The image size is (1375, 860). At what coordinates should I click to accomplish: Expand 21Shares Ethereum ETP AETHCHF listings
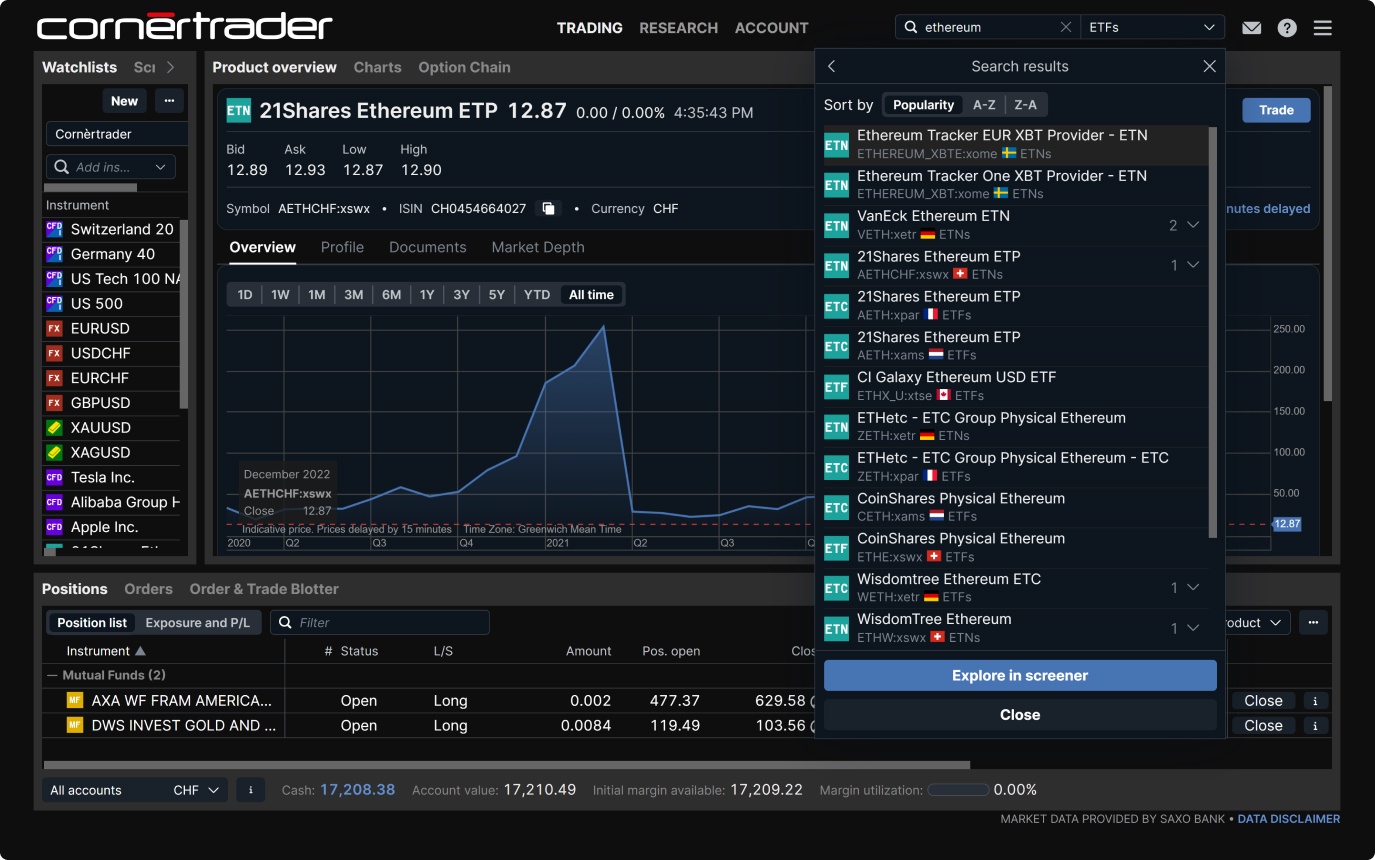point(1192,266)
